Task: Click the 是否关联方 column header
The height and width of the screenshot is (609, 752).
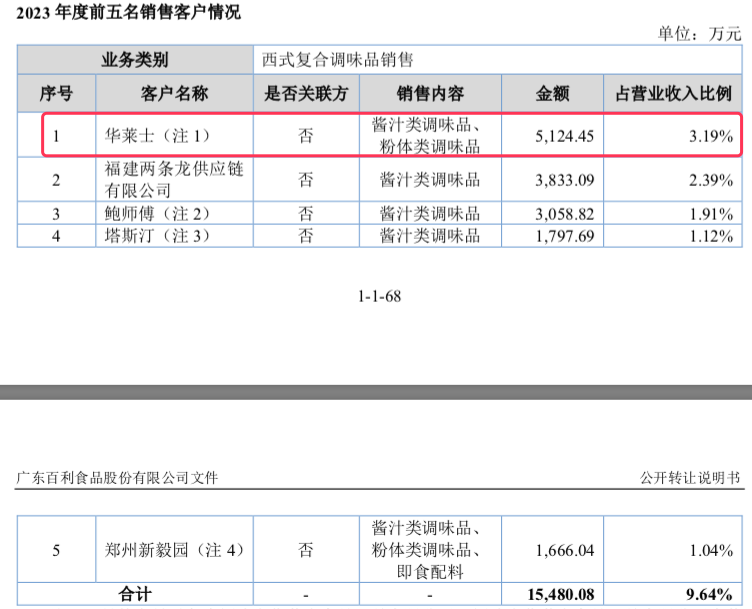Action: [x=306, y=93]
